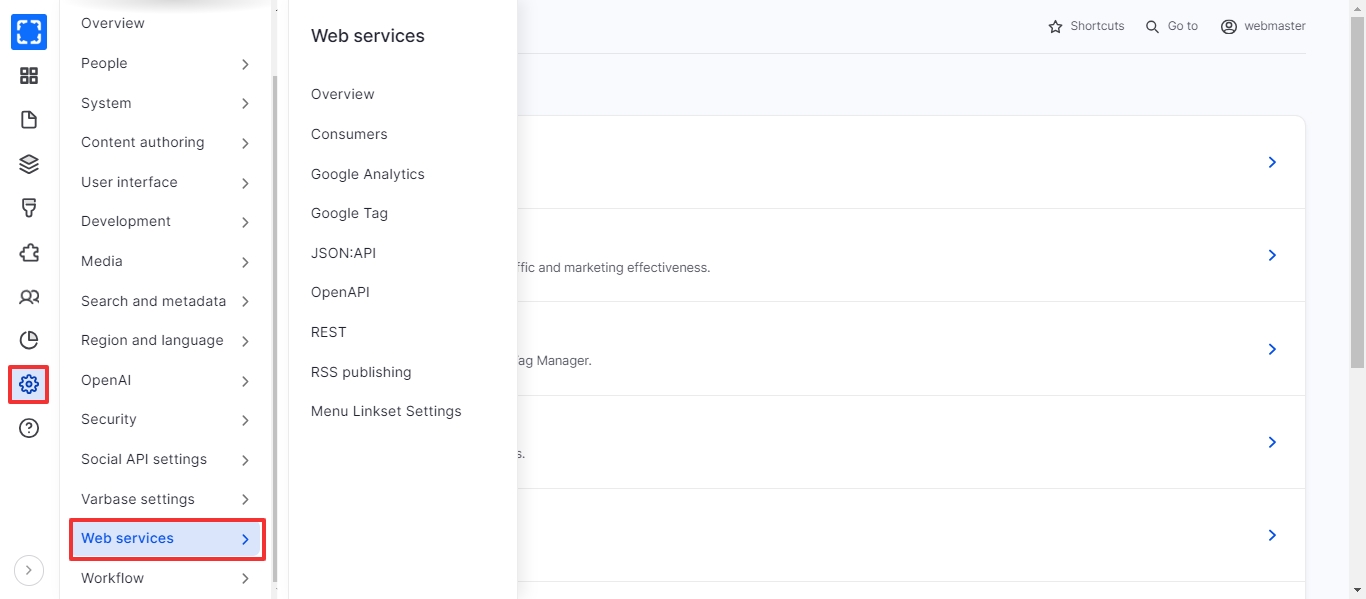Open the Help question mark icon
1366x599 pixels.
click(x=29, y=429)
